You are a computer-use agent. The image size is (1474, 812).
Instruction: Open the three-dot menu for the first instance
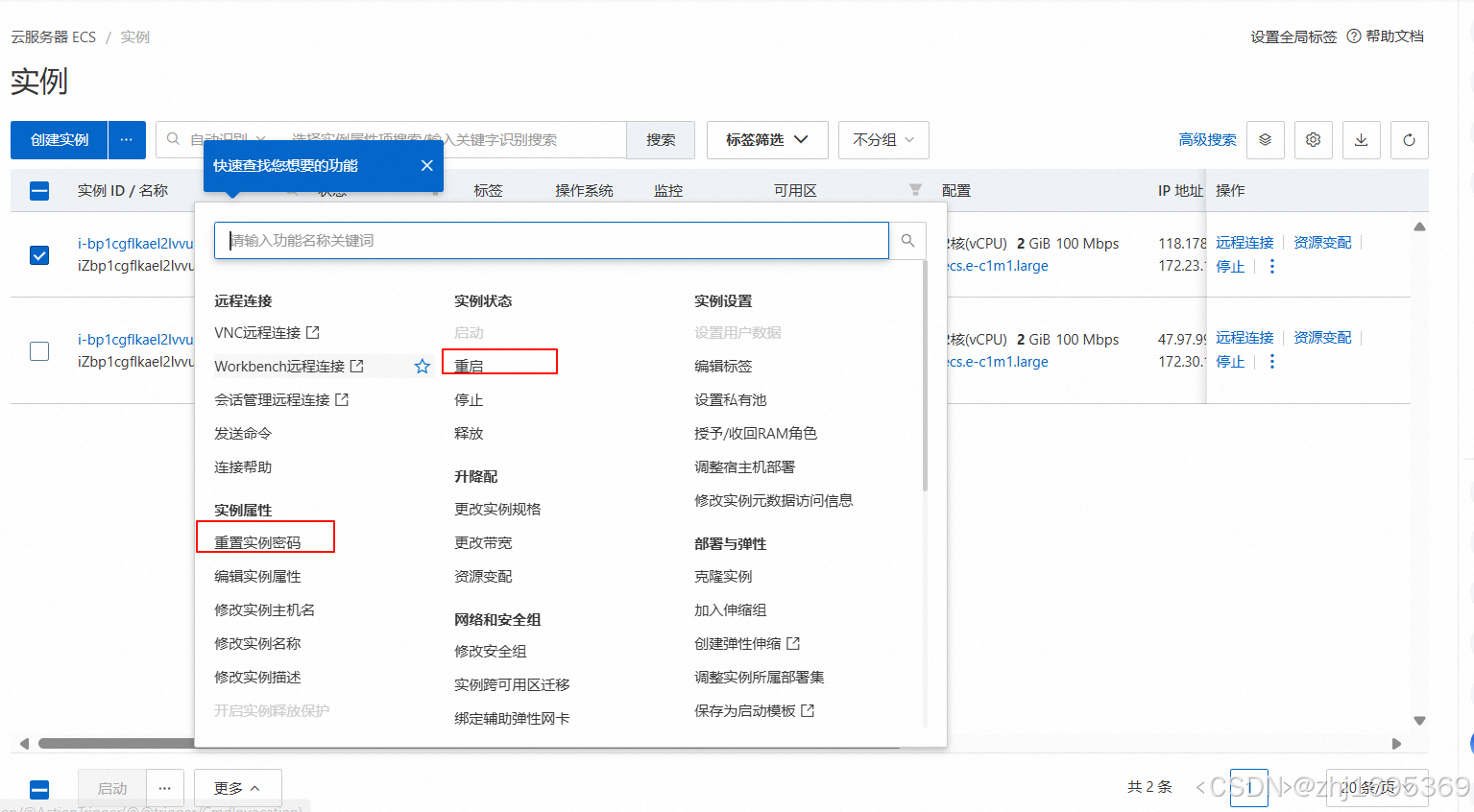pos(1272,267)
